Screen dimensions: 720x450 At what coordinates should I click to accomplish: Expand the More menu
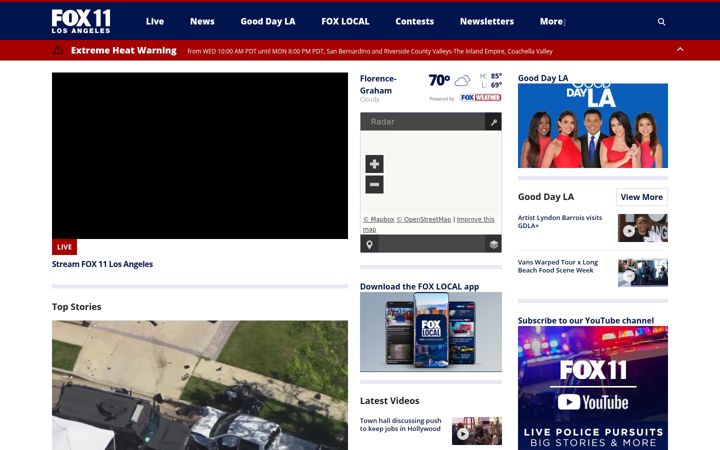552,22
